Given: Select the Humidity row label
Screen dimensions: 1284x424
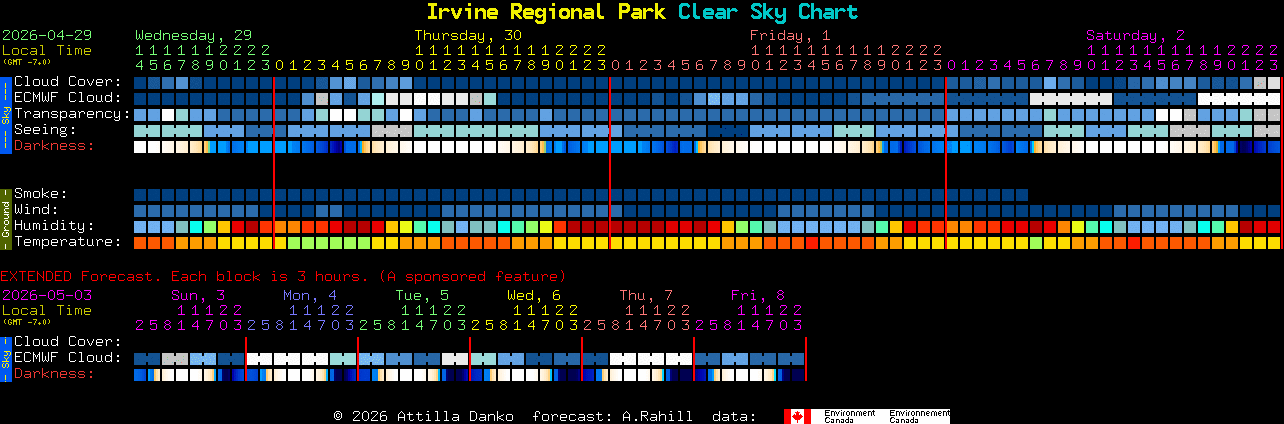Looking at the screenshot, I should 54,226.
